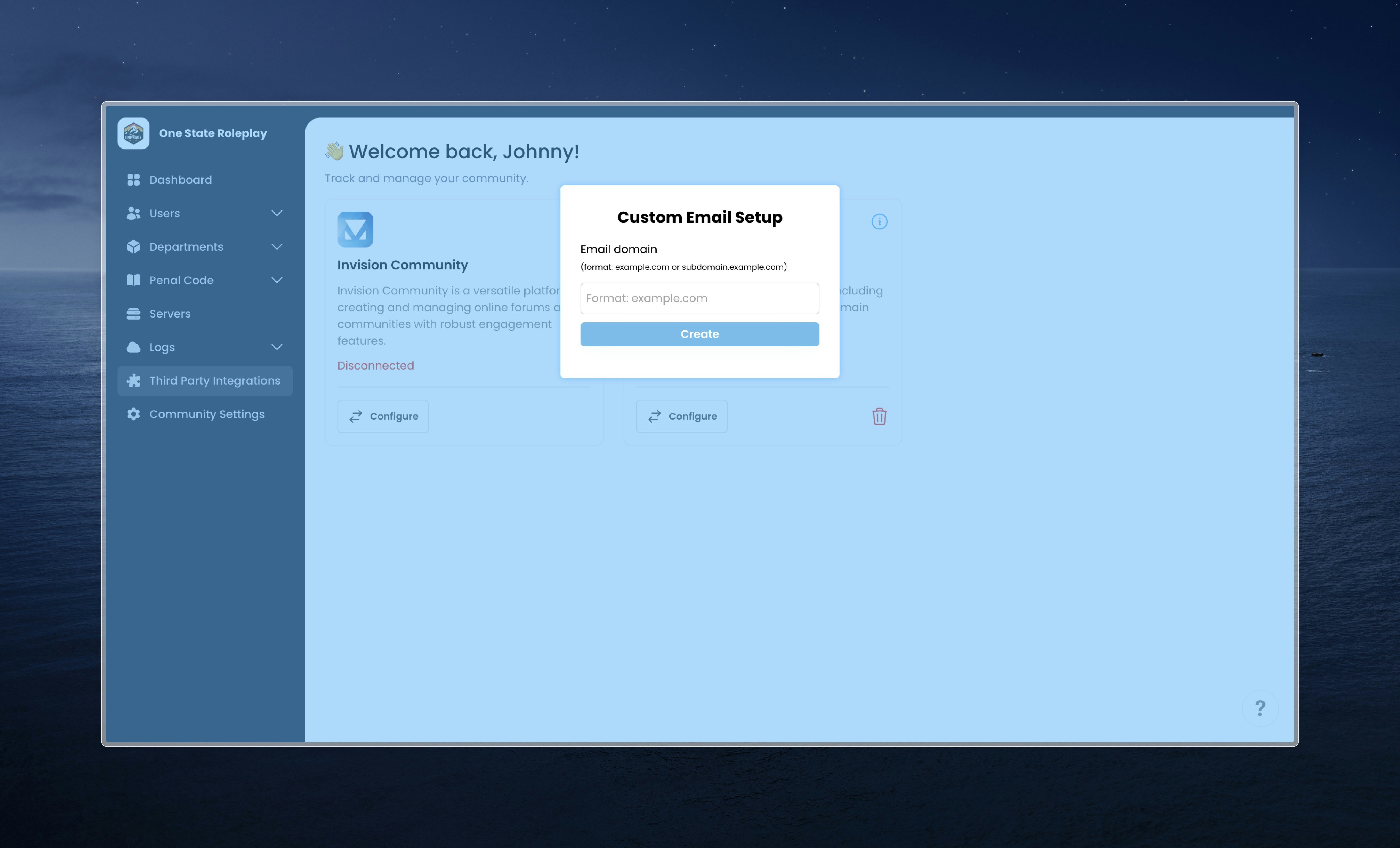The image size is (1400, 848).
Task: Expand the Users section chevron
Action: (277, 213)
